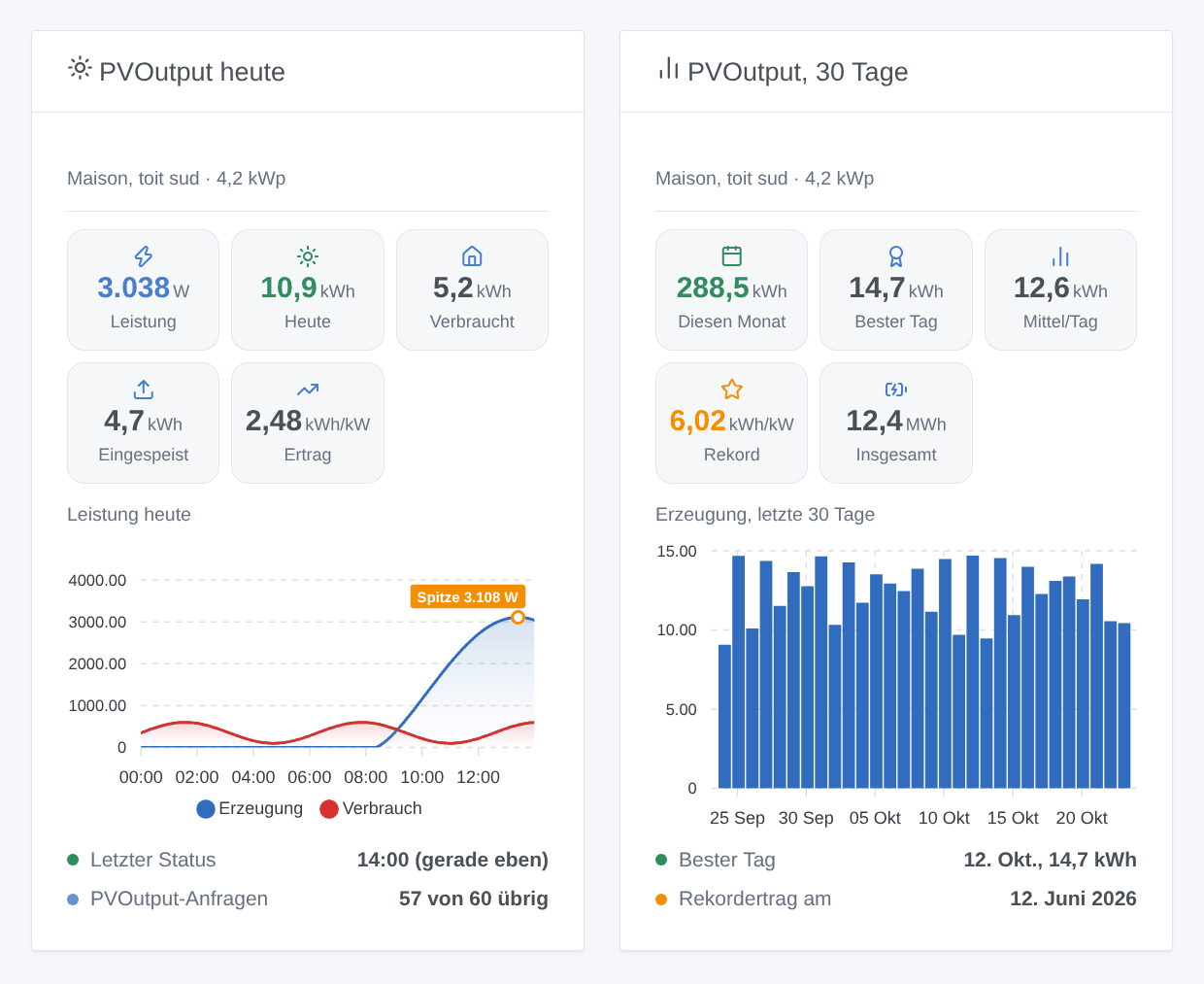Toggle the Erzeugung legend entry
The height and width of the screenshot is (984, 1204).
[x=250, y=808]
